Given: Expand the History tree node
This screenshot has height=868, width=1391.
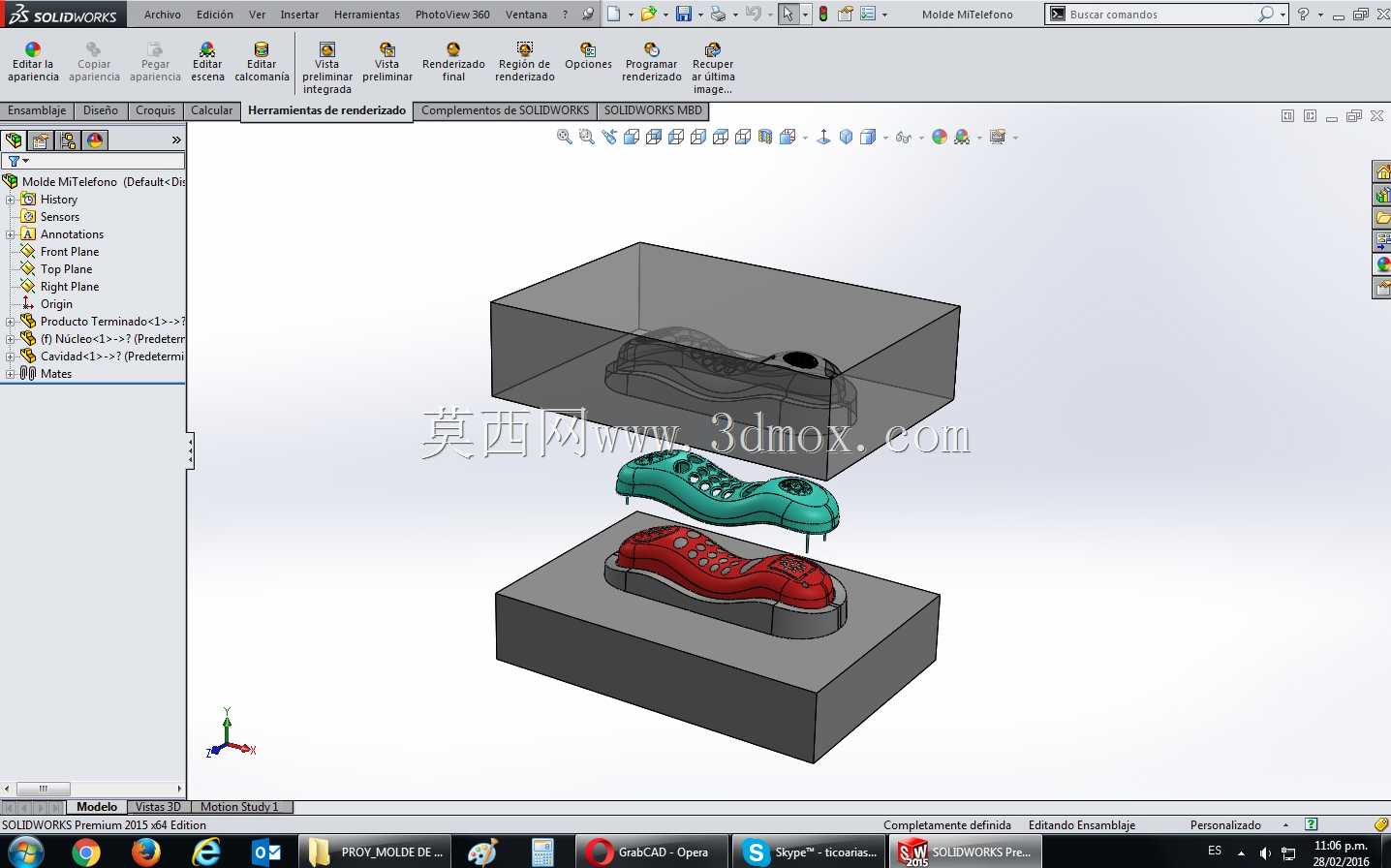Looking at the screenshot, I should click(11, 200).
